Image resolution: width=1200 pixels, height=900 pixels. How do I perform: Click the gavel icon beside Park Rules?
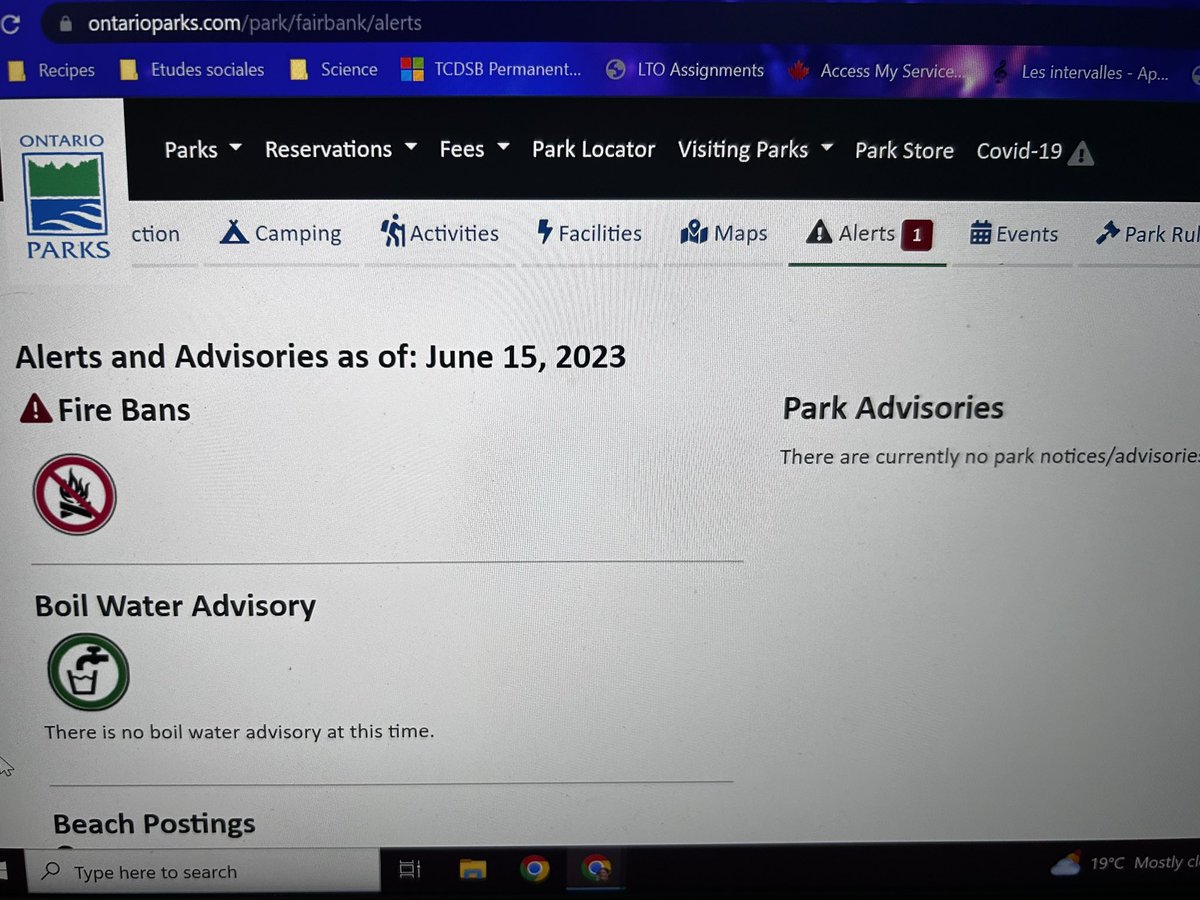coord(1107,234)
